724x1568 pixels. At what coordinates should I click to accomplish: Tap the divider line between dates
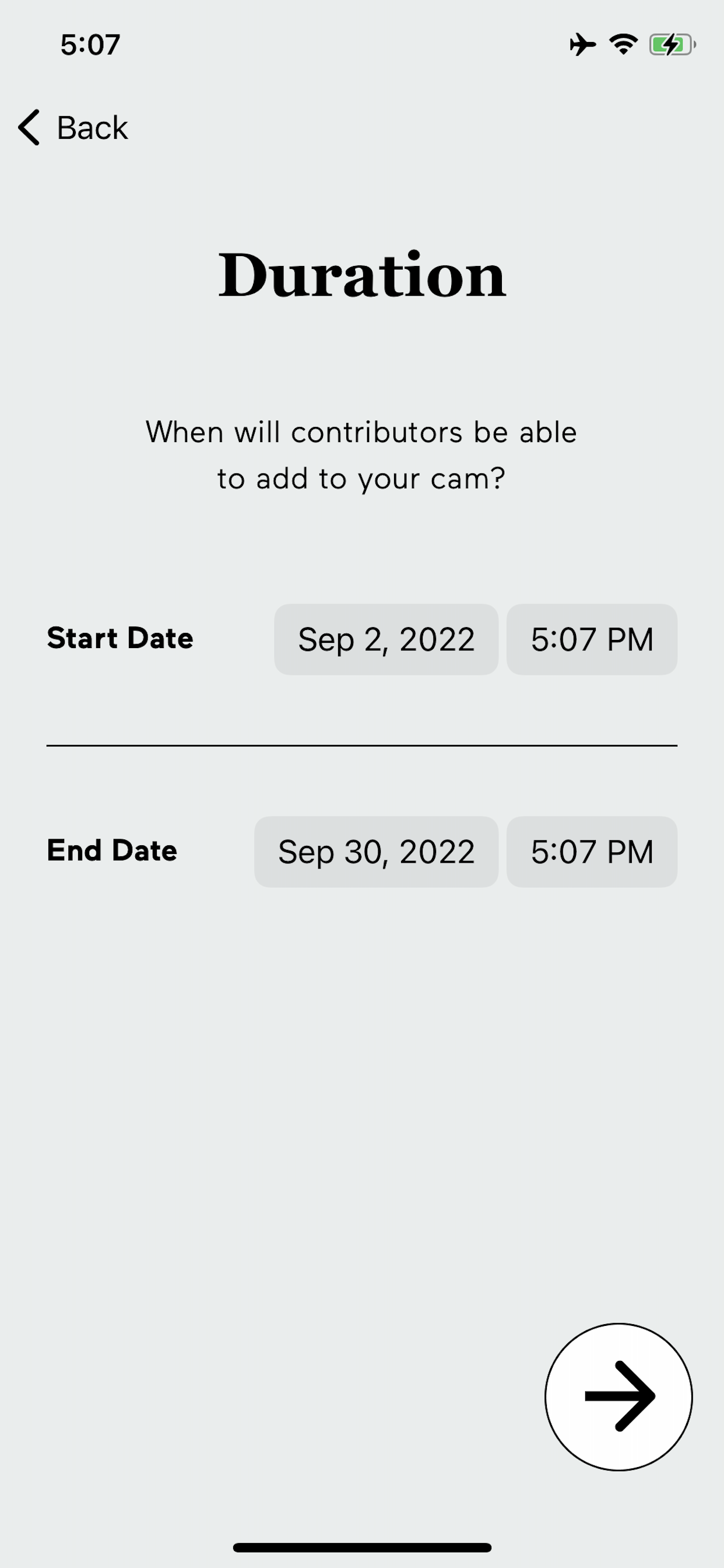pos(362,745)
